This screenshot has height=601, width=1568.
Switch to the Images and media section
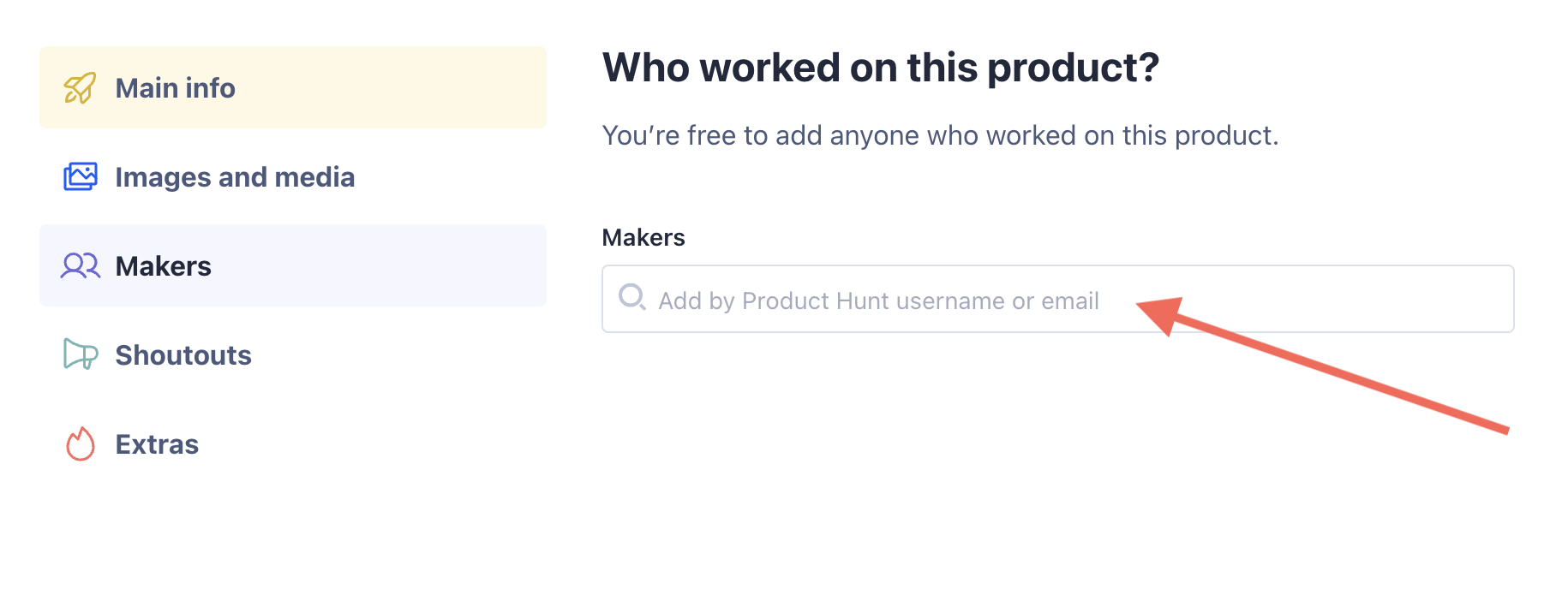click(235, 176)
